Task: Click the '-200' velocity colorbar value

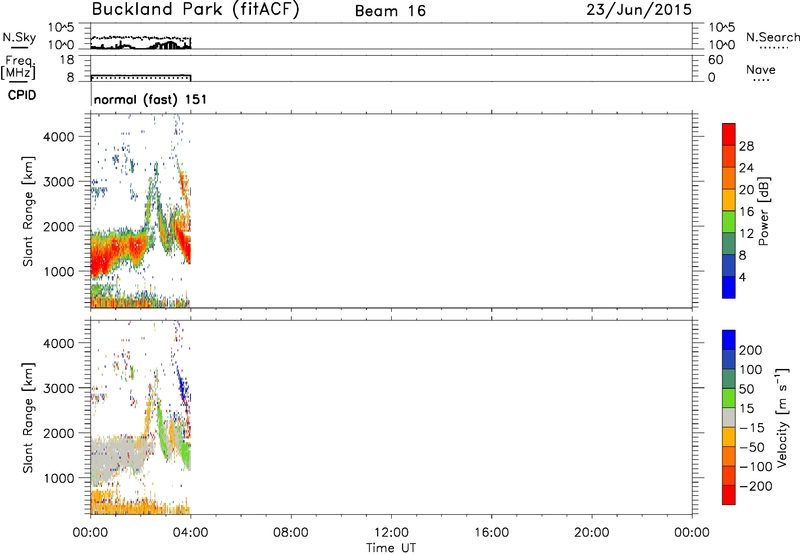Action: click(x=756, y=486)
